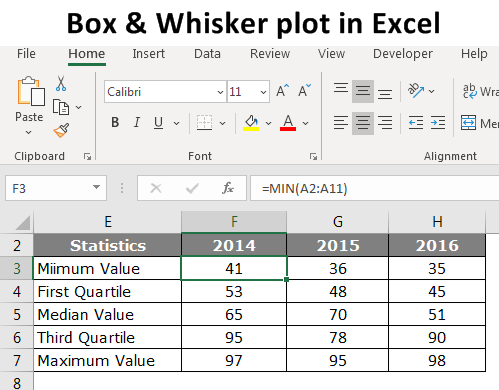Click the Select All corner triangle
Screen dimensions: 499x390
[x=22, y=223]
